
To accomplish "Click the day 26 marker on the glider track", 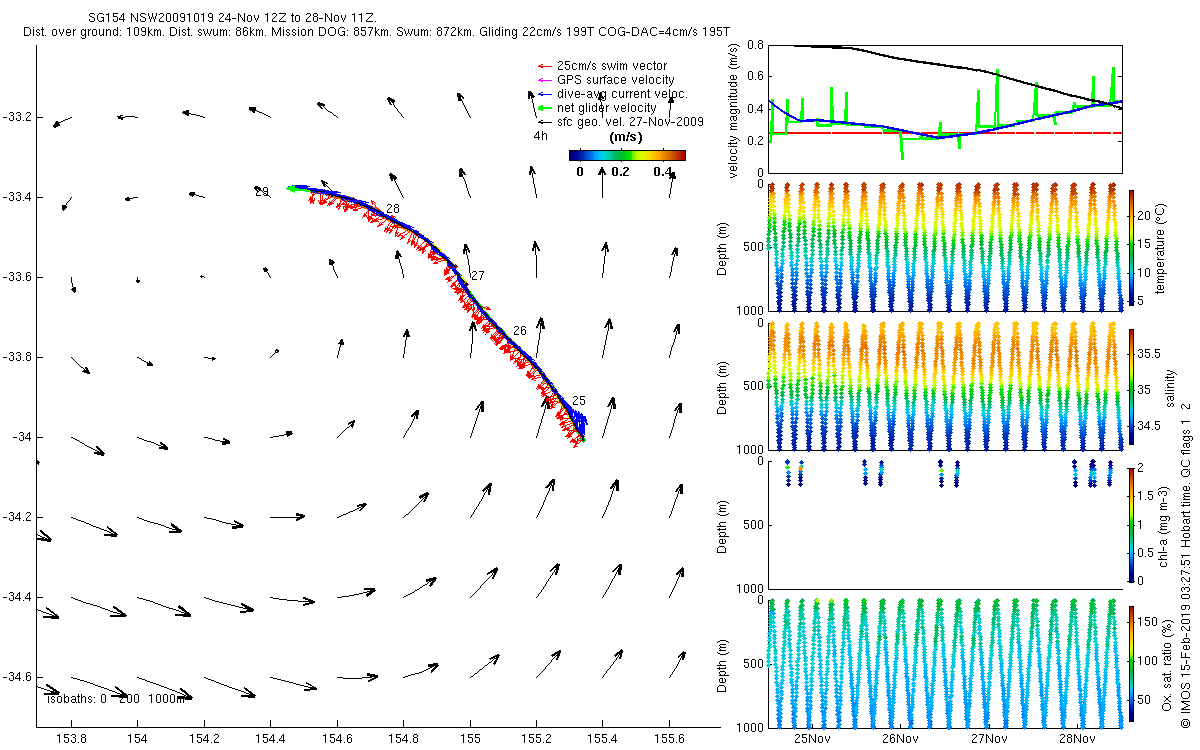I will [519, 331].
